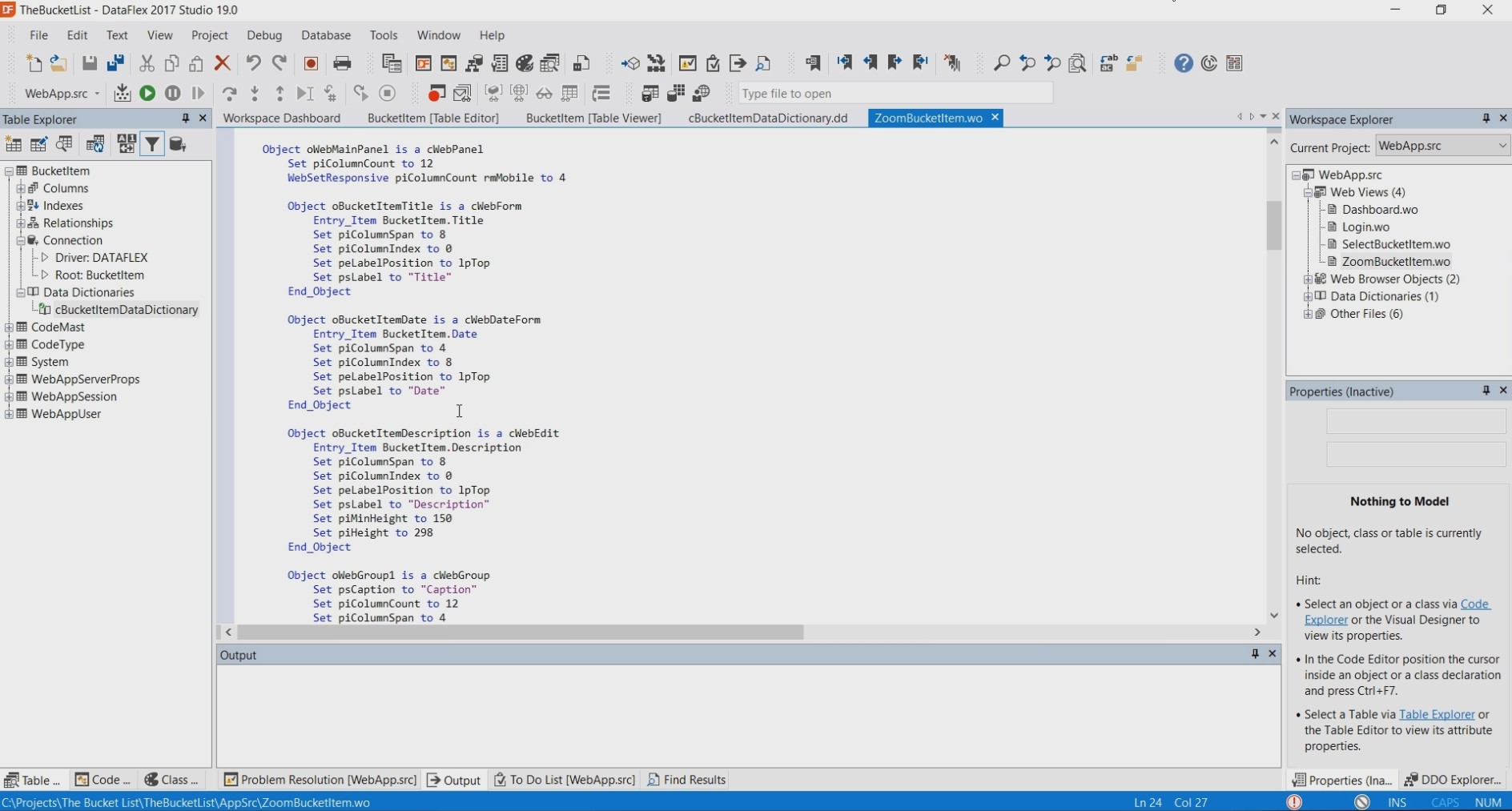Click the Save file floppy disk icon
This screenshot has width=1512, height=811.
90,64
